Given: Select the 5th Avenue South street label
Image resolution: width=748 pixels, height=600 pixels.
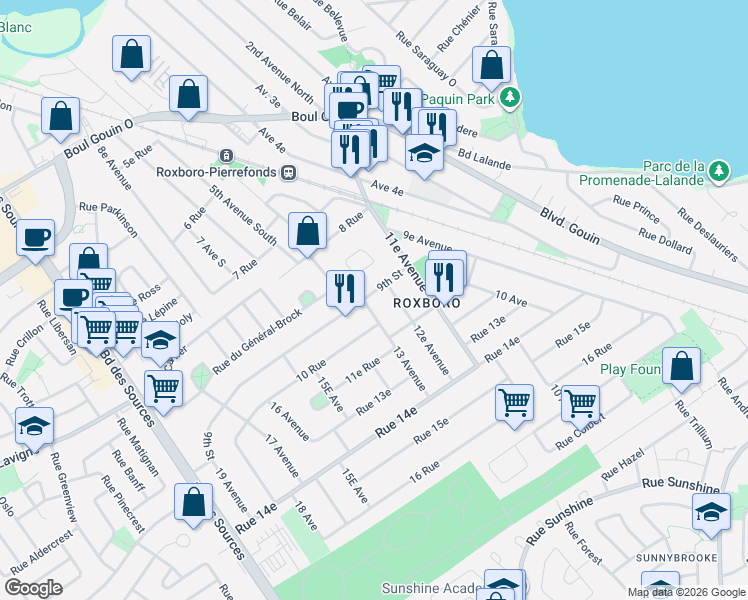Looking at the screenshot, I should [243, 215].
